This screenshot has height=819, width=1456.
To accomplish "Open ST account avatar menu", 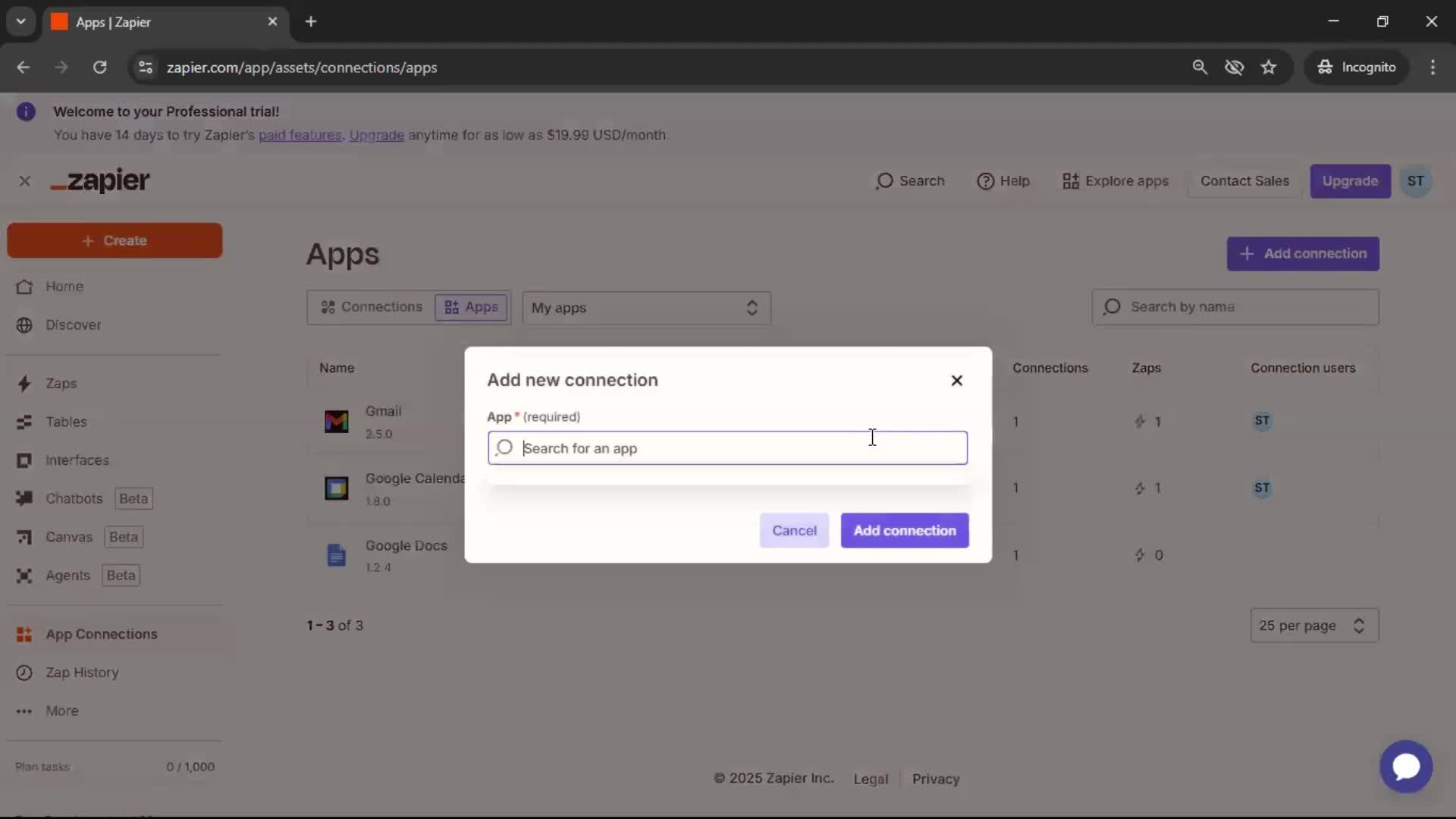I will 1415,181.
